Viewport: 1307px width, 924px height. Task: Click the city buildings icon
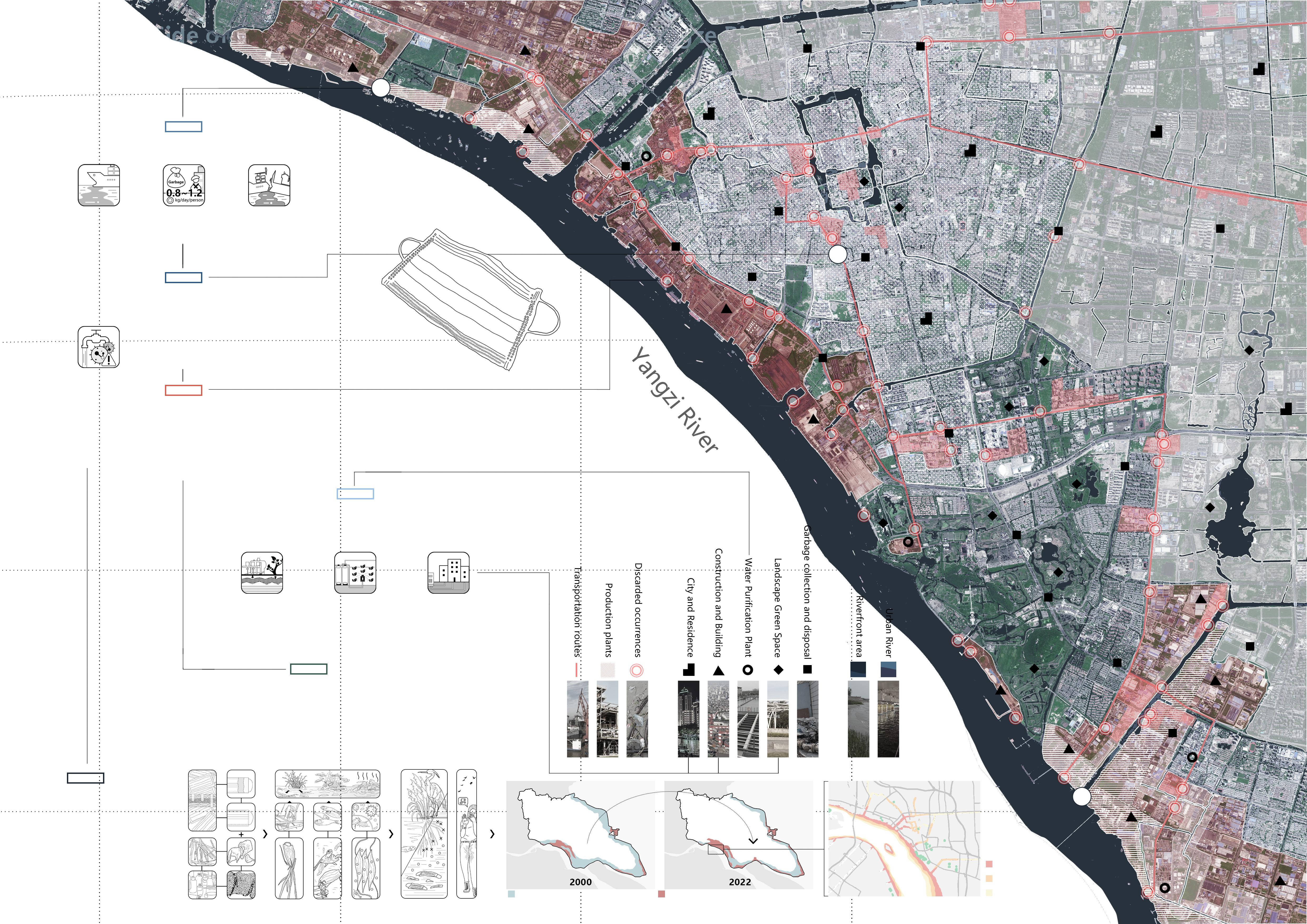pyautogui.click(x=449, y=572)
